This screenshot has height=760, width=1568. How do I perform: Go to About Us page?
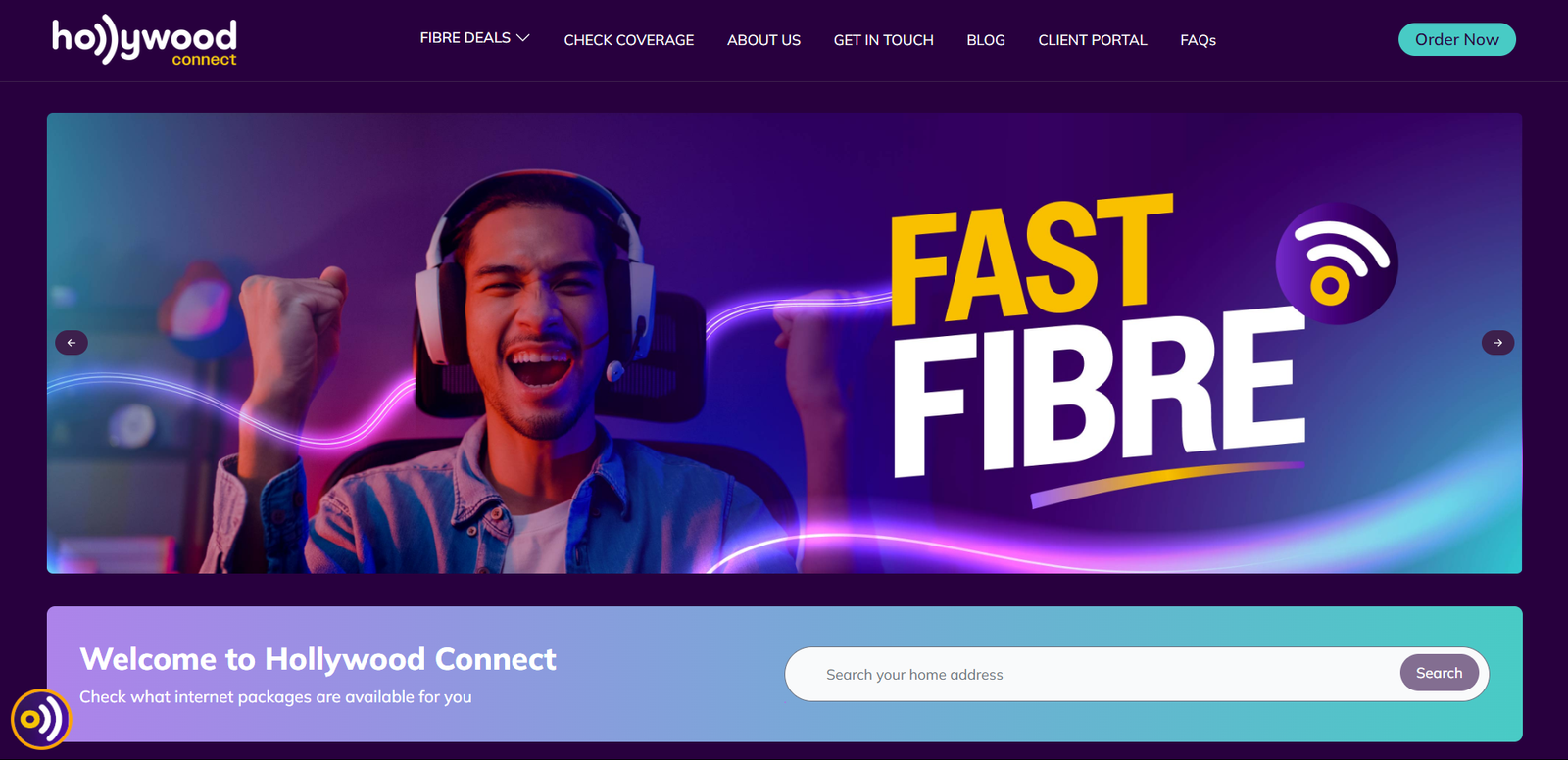[x=763, y=40]
